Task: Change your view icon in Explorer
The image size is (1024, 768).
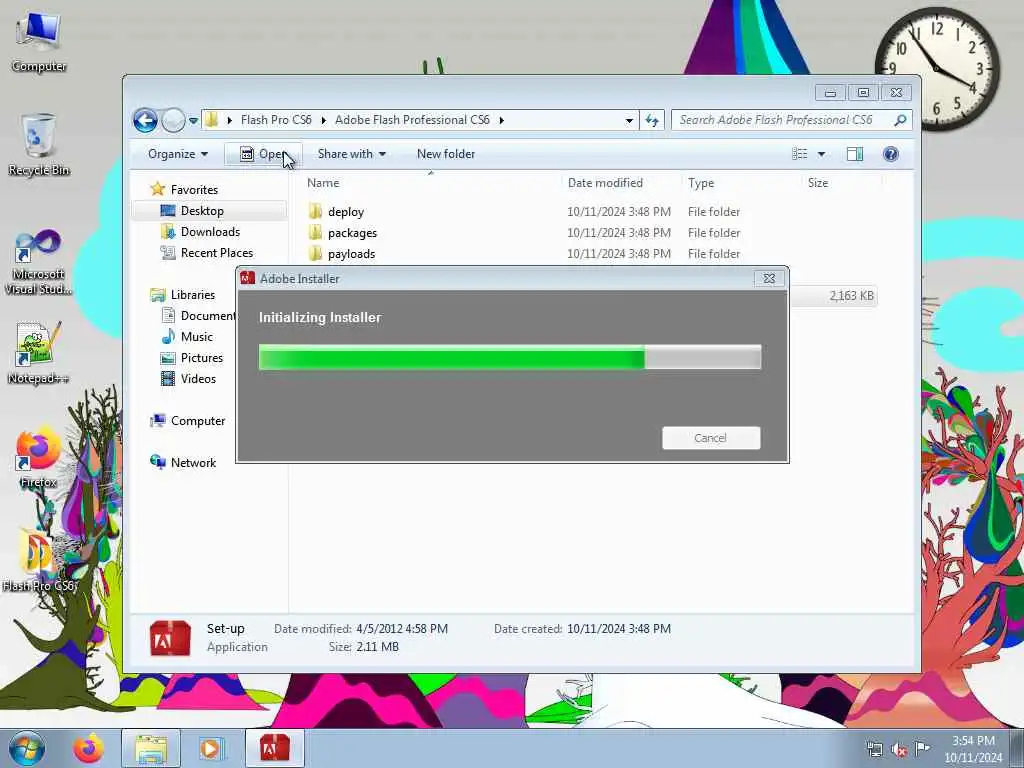Action: pos(799,154)
